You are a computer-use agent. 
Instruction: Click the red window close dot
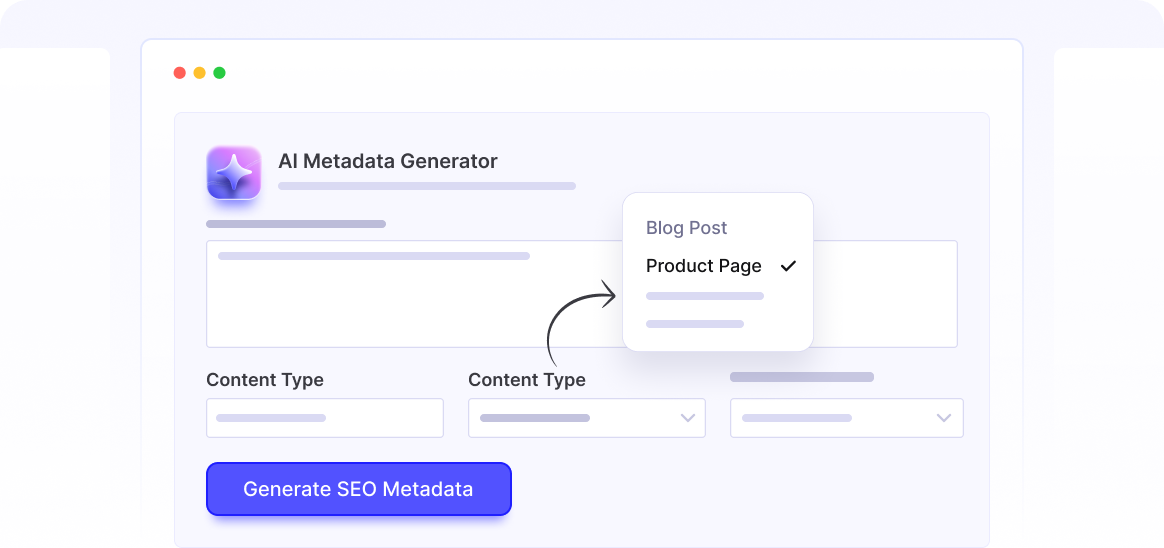180,73
